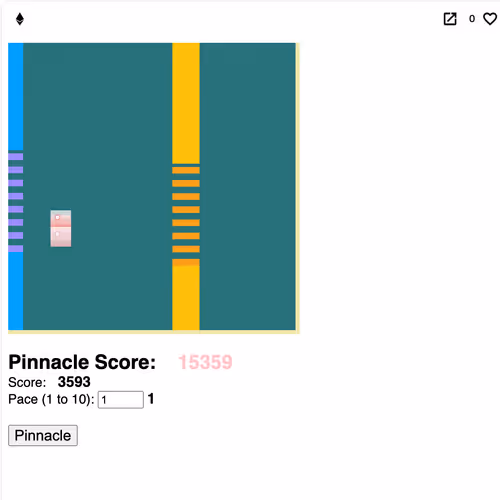The width and height of the screenshot is (500, 500).
Task: Click the pink player block in the game
Action: tap(61, 228)
